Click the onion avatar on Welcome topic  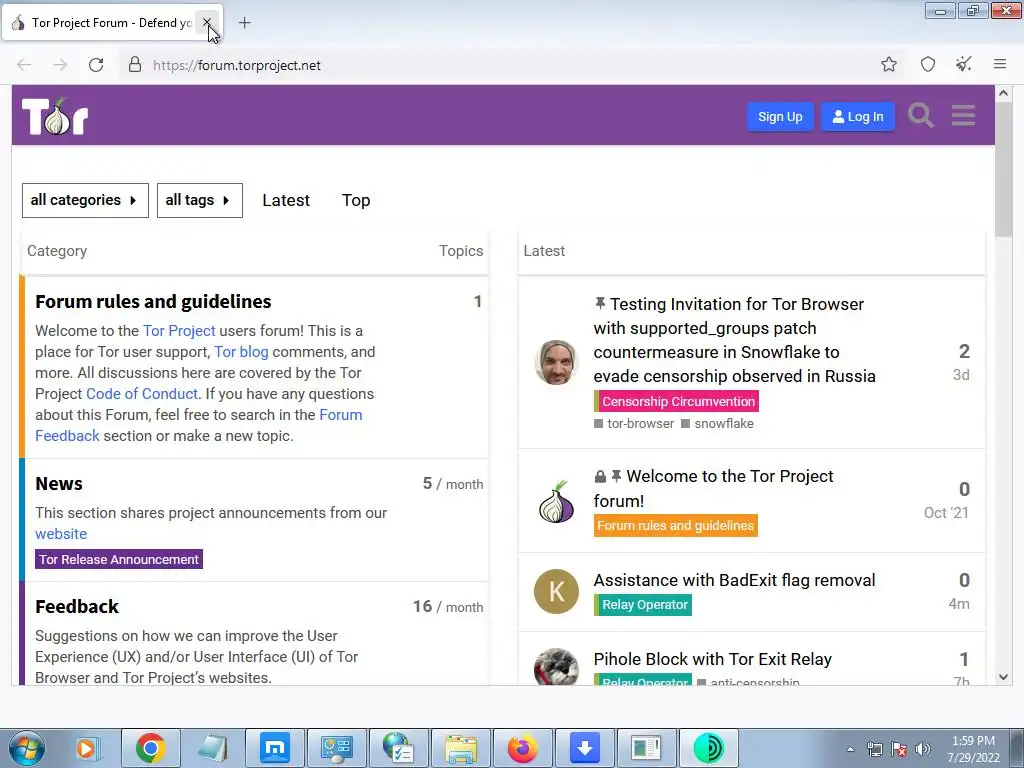556,502
